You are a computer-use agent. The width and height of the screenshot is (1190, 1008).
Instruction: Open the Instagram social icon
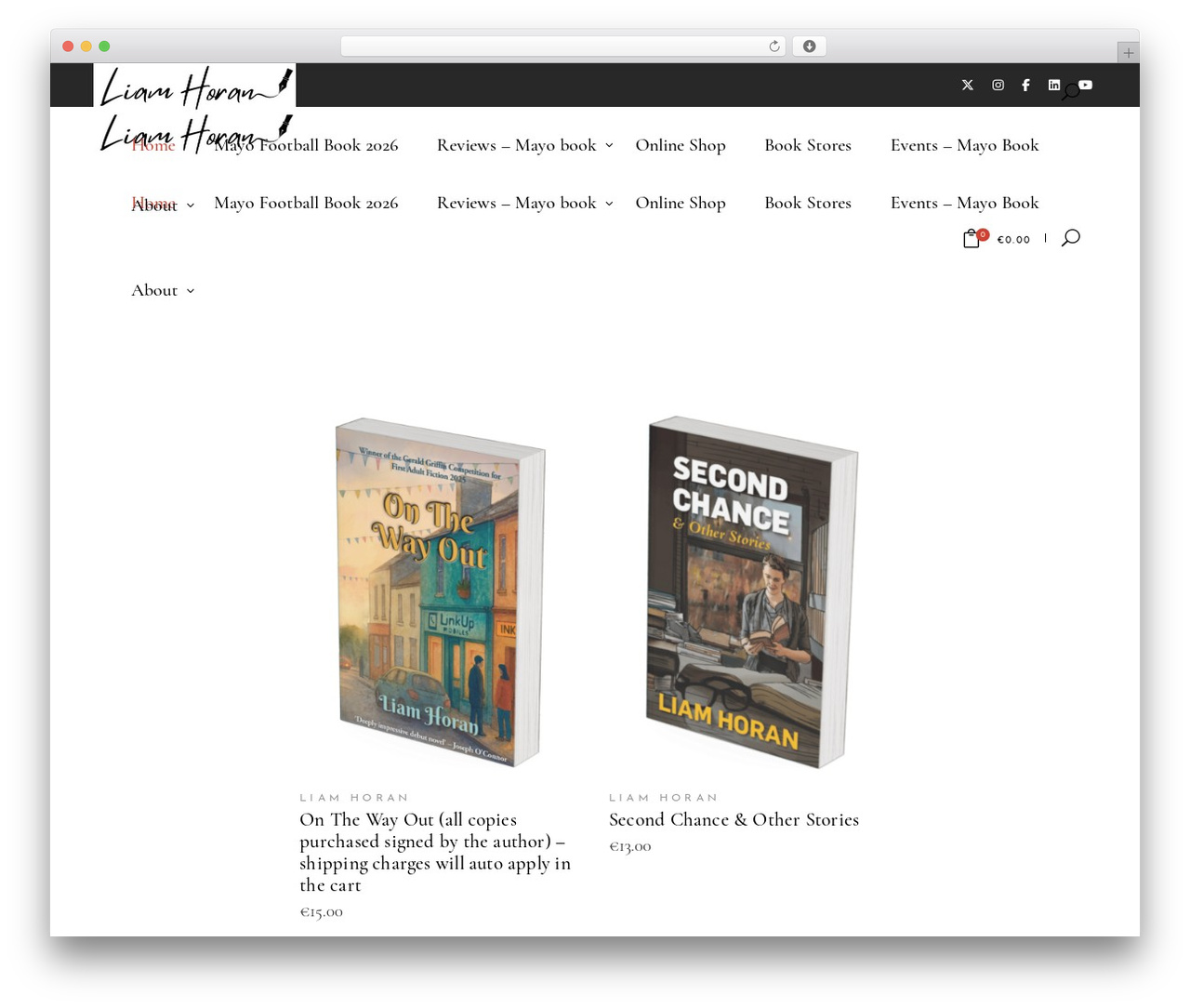tap(998, 85)
